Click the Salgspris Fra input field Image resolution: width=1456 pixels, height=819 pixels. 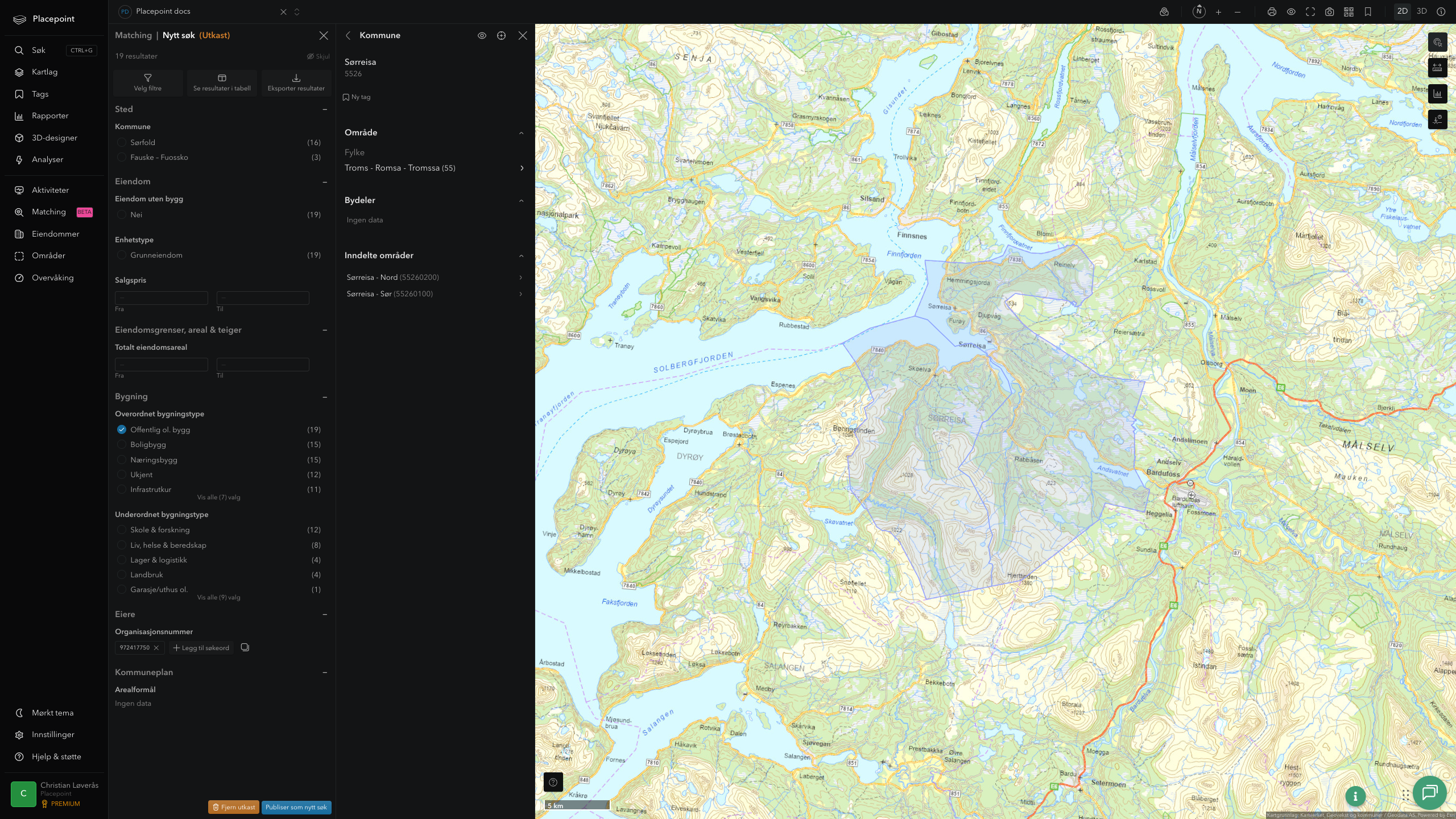(162, 298)
